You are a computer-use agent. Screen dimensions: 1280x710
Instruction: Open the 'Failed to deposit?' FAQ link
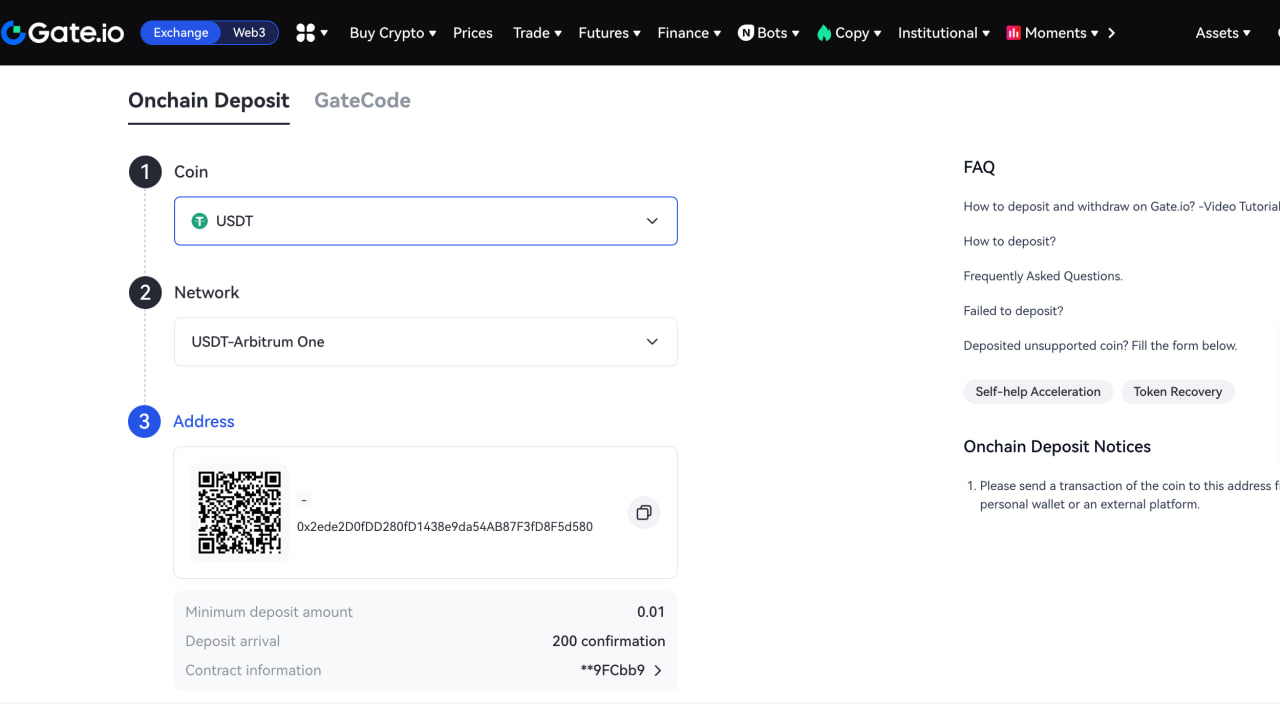pos(1013,311)
